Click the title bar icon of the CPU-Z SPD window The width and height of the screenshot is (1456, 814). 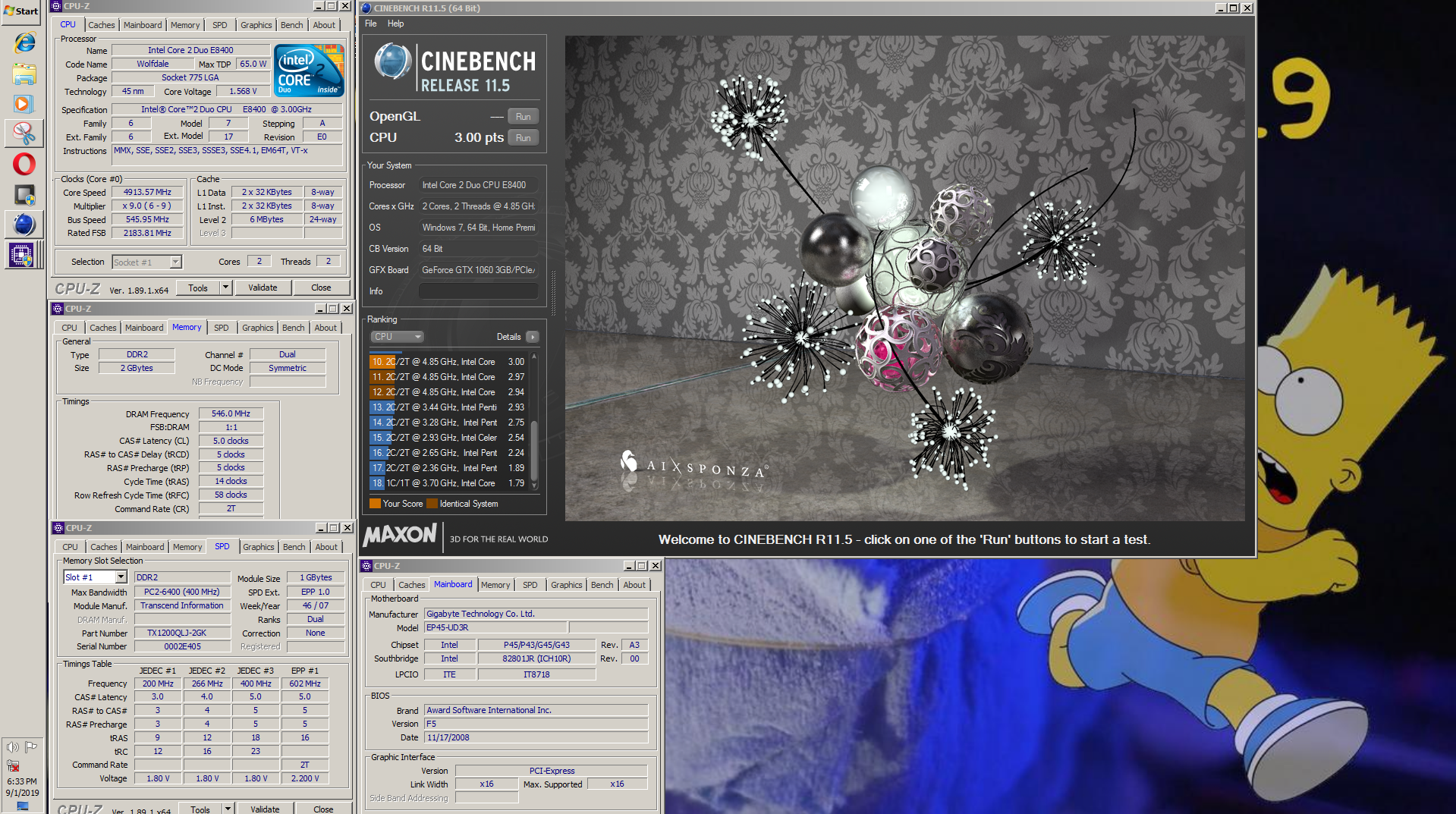coord(58,528)
